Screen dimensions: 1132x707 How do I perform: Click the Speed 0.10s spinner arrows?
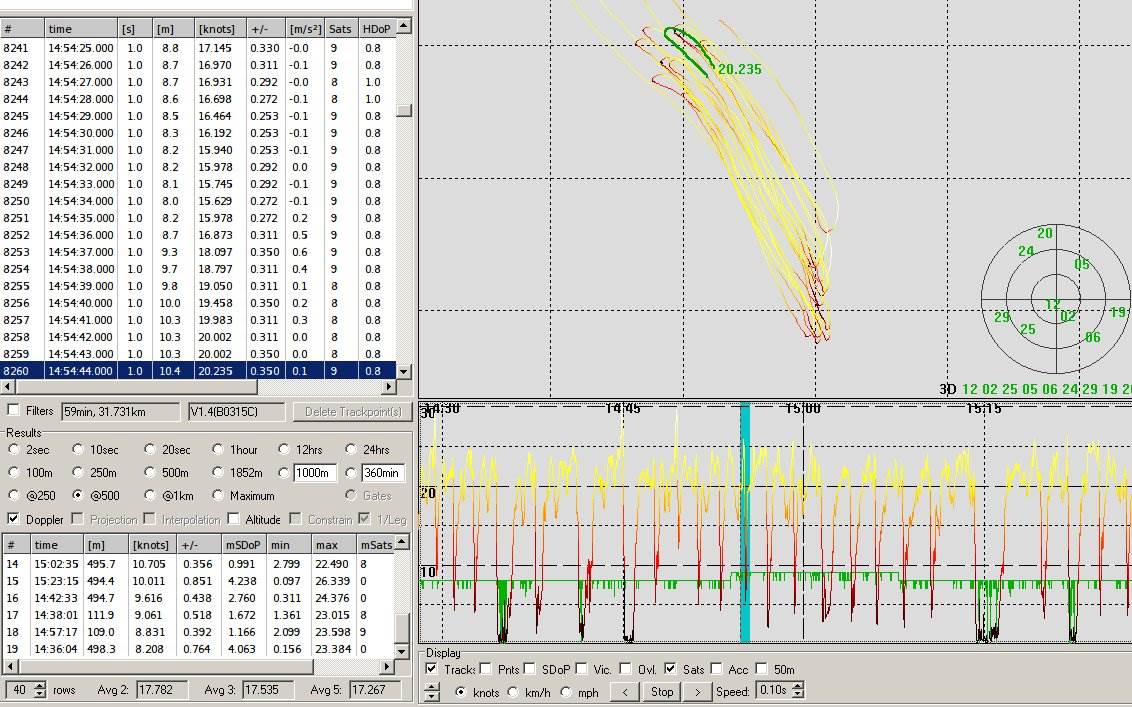[x=797, y=691]
